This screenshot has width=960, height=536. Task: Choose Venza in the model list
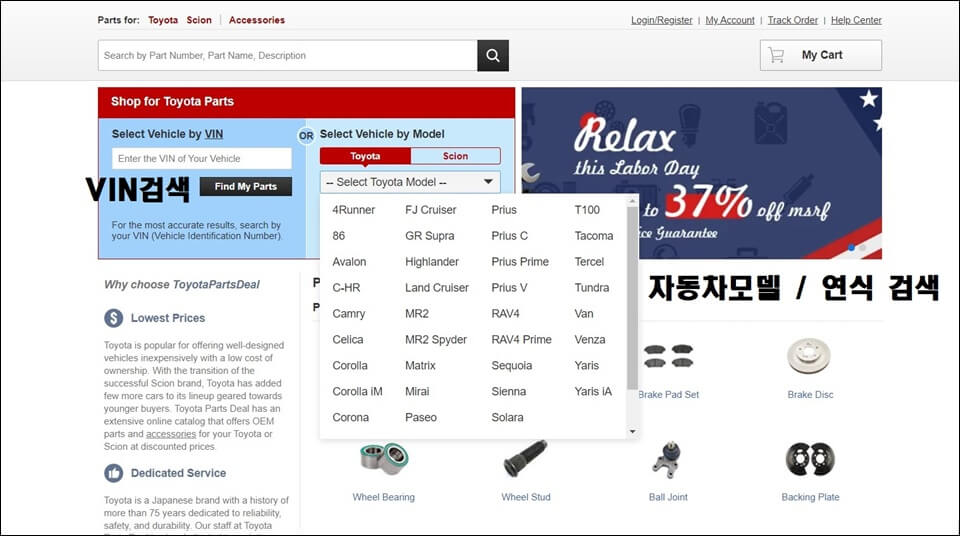pyautogui.click(x=590, y=339)
